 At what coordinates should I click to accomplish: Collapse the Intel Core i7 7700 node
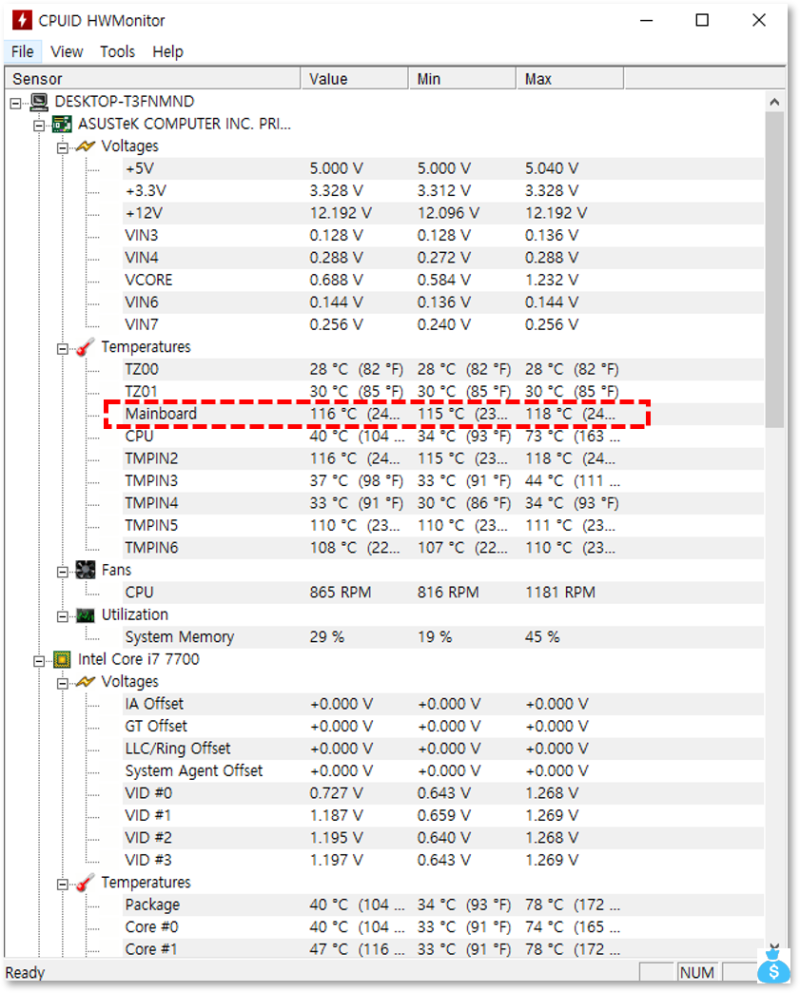point(39,661)
